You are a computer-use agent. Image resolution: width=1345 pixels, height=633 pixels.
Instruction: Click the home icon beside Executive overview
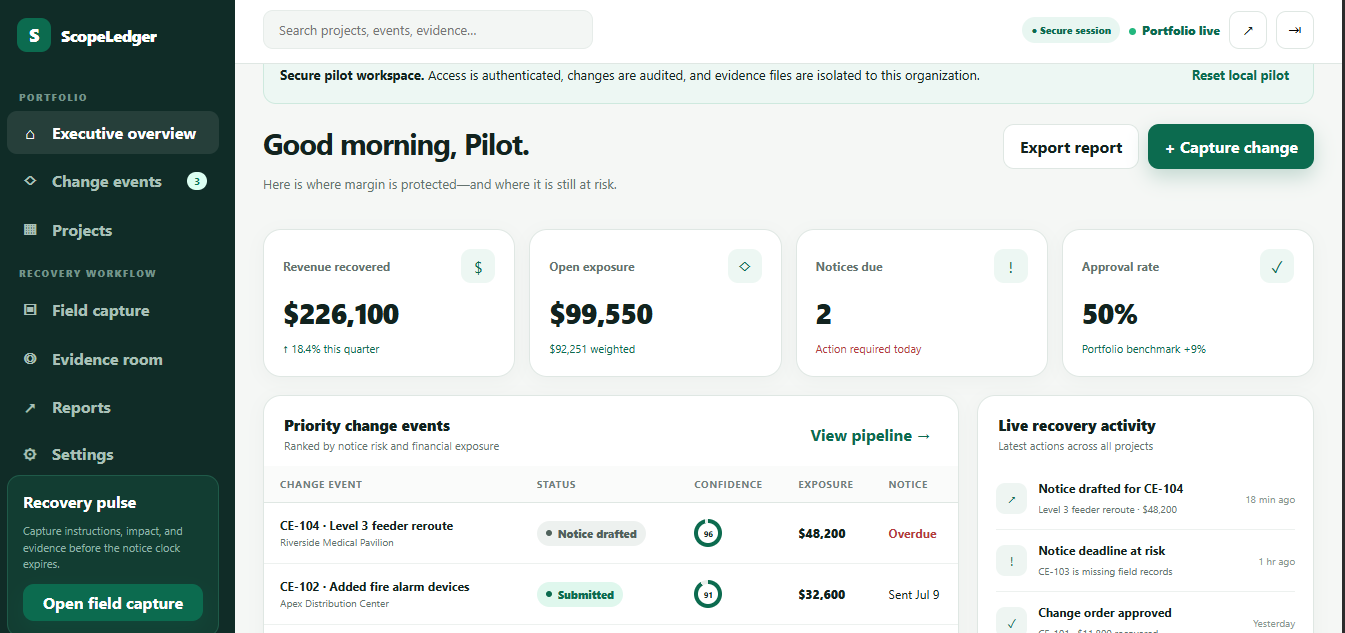pos(30,134)
